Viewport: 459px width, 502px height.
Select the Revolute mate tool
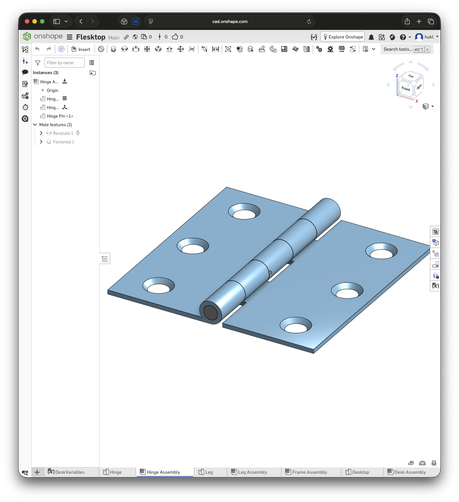tap(124, 49)
